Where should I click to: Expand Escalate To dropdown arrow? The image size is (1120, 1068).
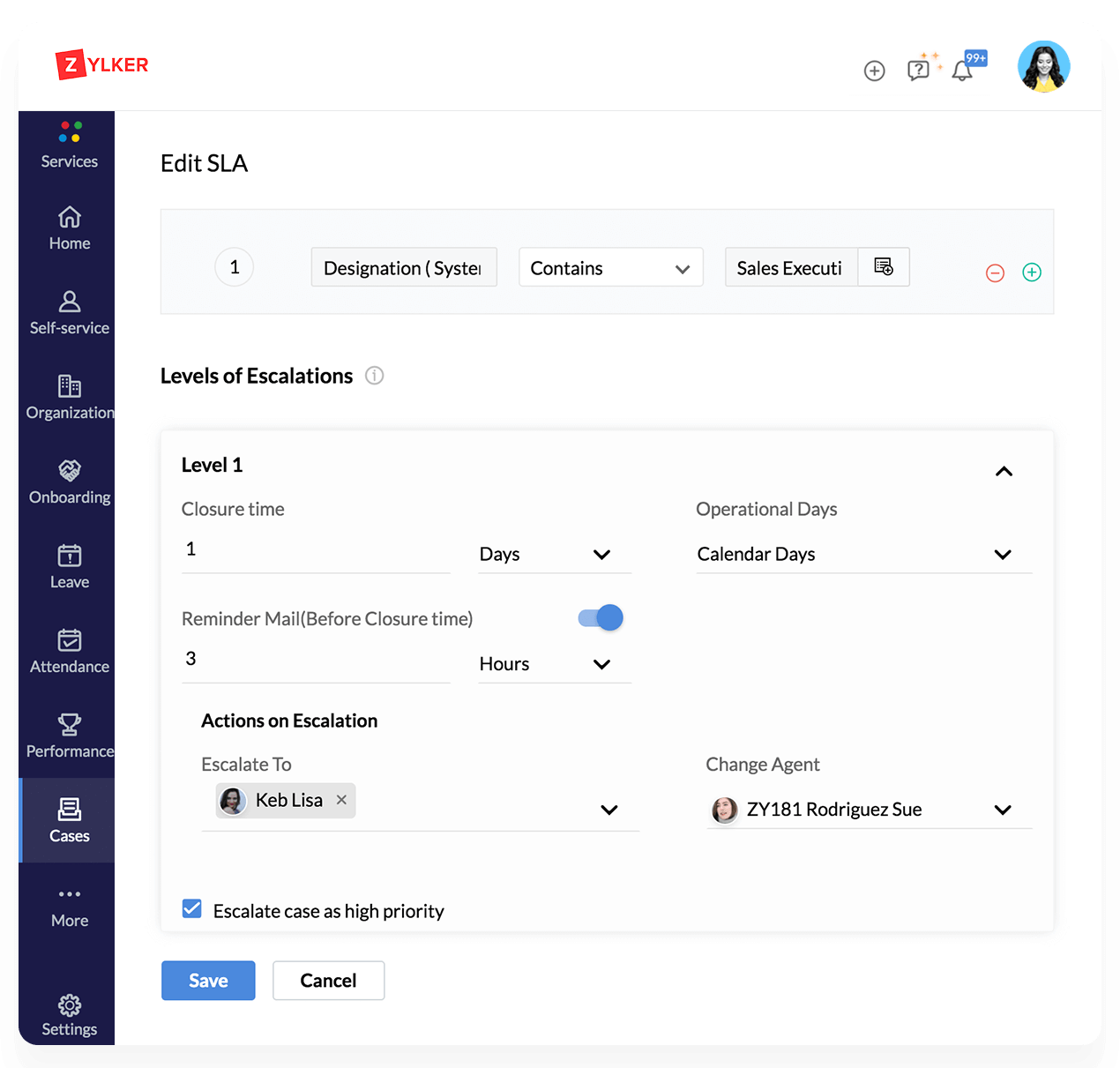[x=609, y=810]
